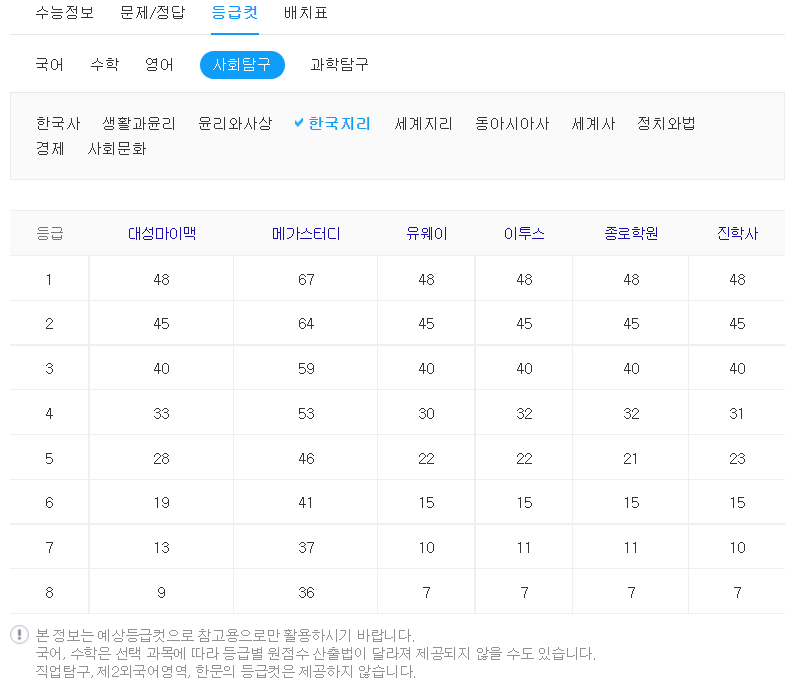Click grade 8 대성마이맥 value 9
Image resolution: width=791 pixels, height=700 pixels.
pos(161,593)
